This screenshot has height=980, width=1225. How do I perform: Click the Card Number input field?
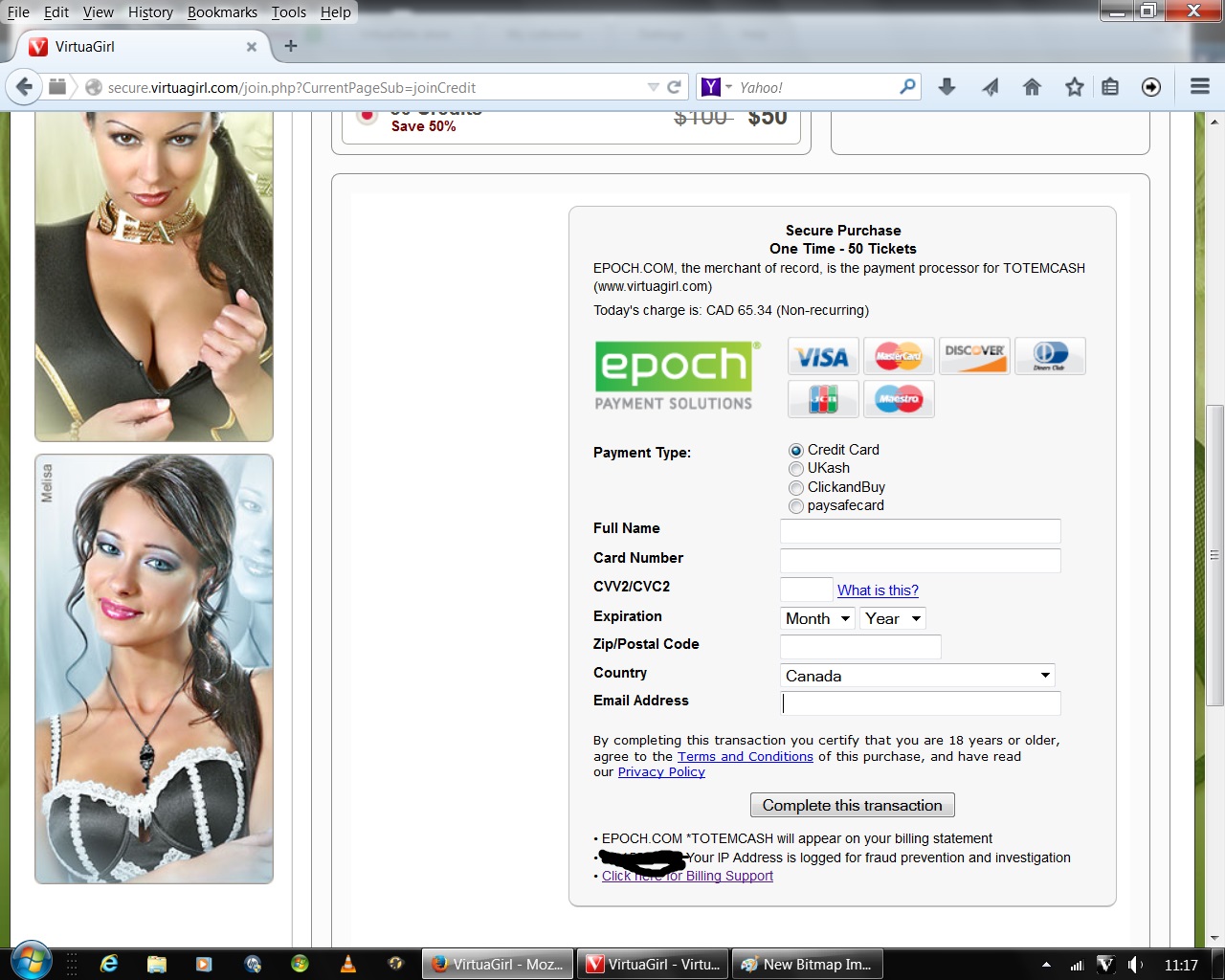pyautogui.click(x=921, y=561)
